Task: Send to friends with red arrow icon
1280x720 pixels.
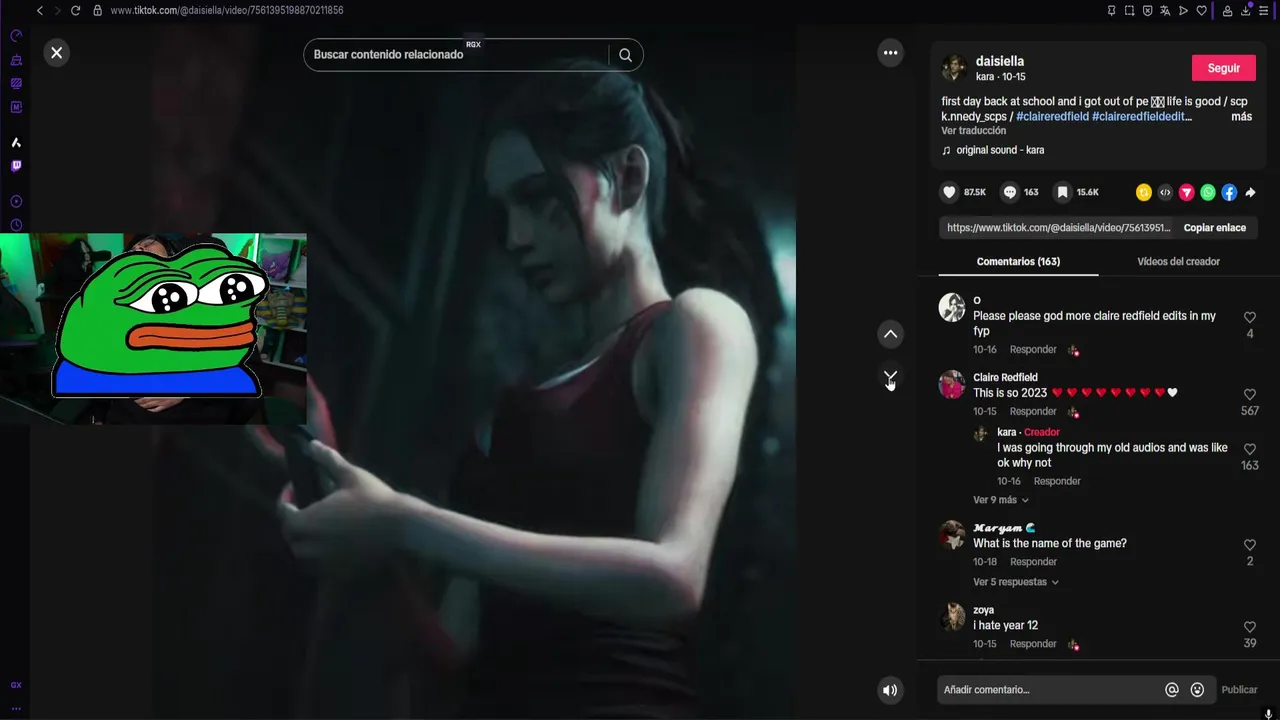Action: point(1186,192)
